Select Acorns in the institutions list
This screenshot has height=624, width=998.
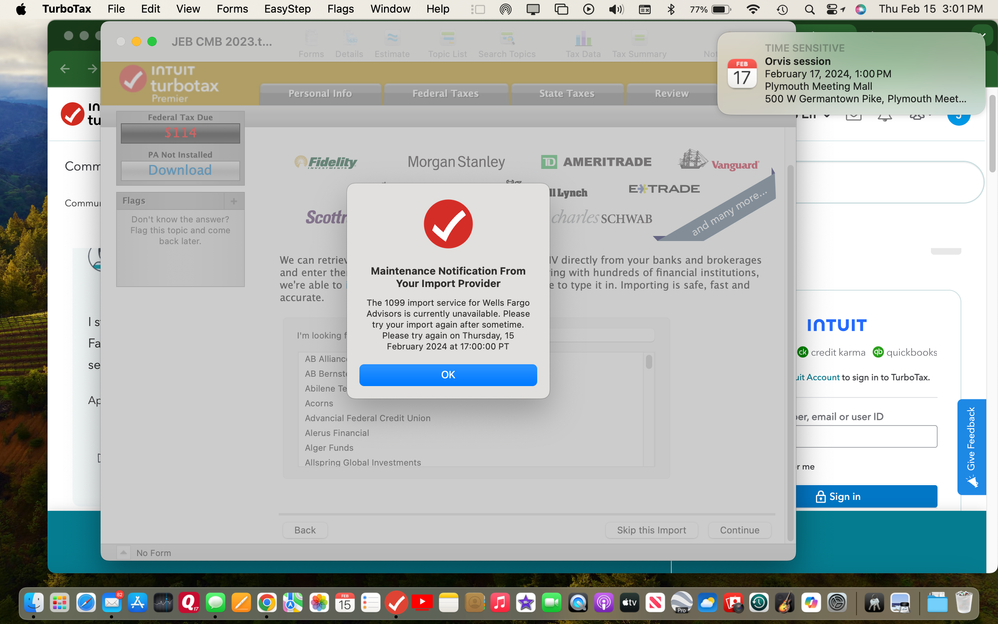pos(319,403)
